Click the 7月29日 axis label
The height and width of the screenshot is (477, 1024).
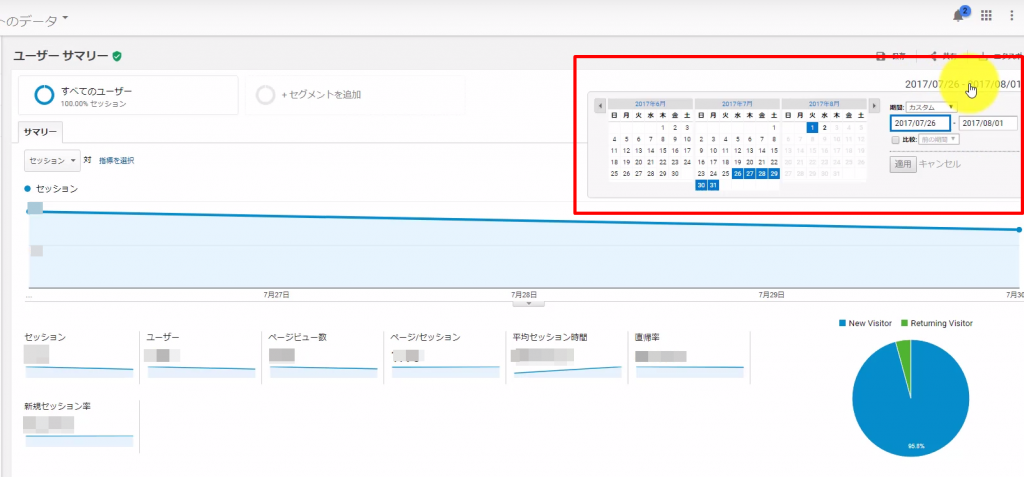point(772,295)
